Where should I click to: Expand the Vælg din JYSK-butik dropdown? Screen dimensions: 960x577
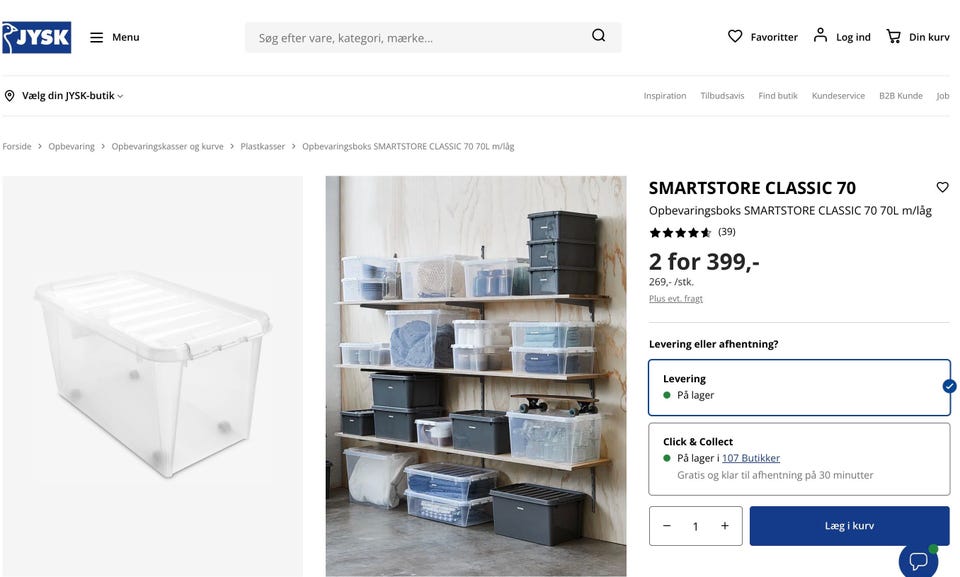point(72,96)
